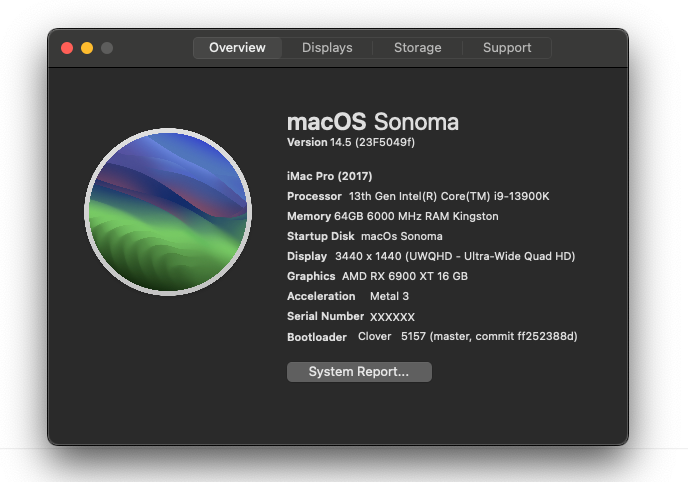Screen dimensions: 688x482
Task: Click the Startup Disk macOs Sonoma value
Action: coord(401,236)
